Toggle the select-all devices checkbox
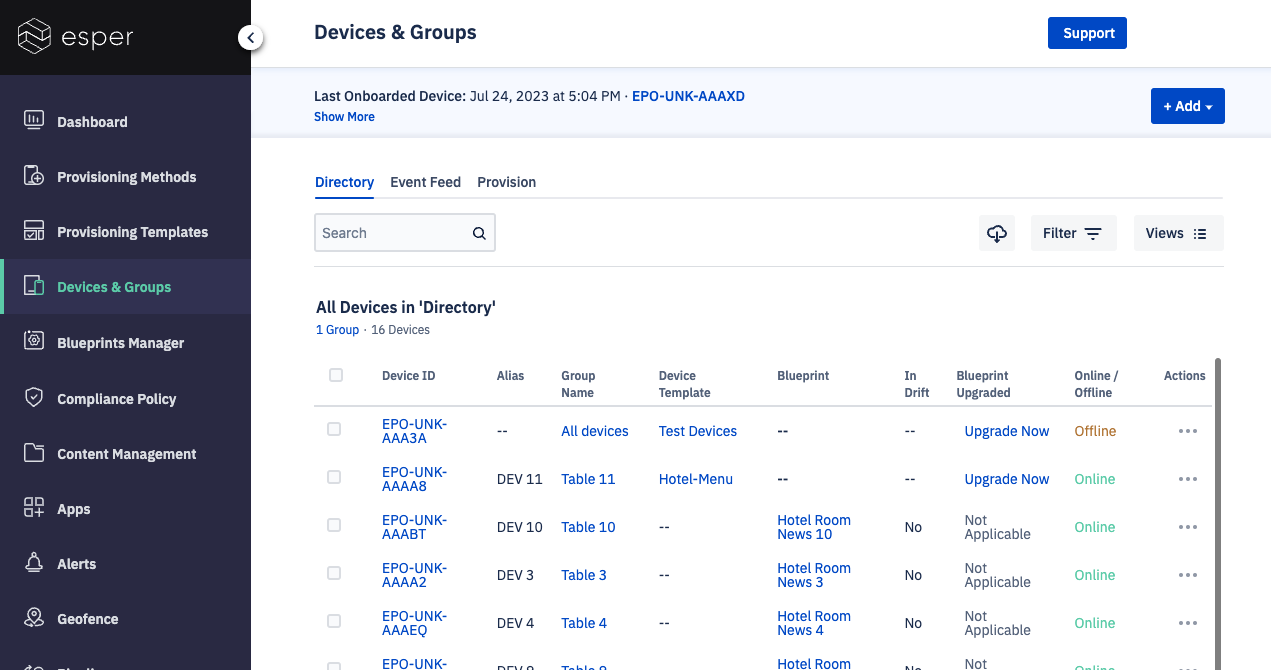The width and height of the screenshot is (1271, 670). coord(336,375)
